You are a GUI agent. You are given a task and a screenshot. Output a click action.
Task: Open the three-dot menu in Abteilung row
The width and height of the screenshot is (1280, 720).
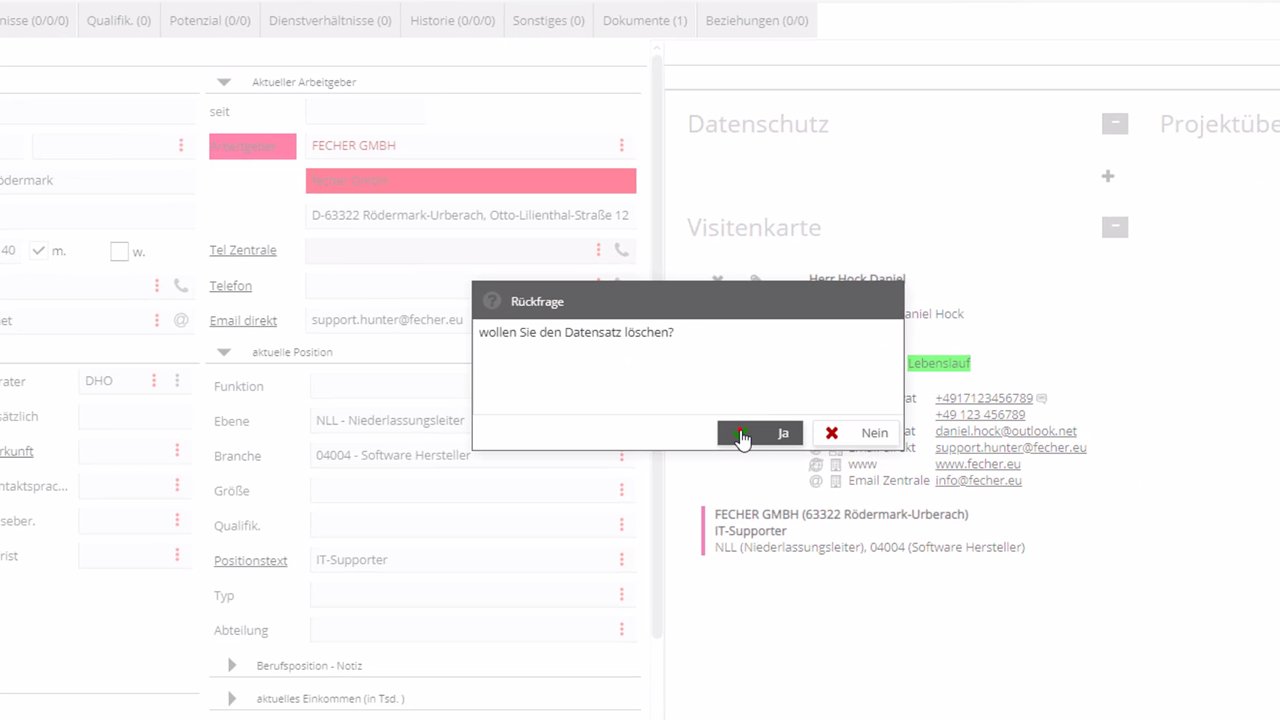pos(621,630)
